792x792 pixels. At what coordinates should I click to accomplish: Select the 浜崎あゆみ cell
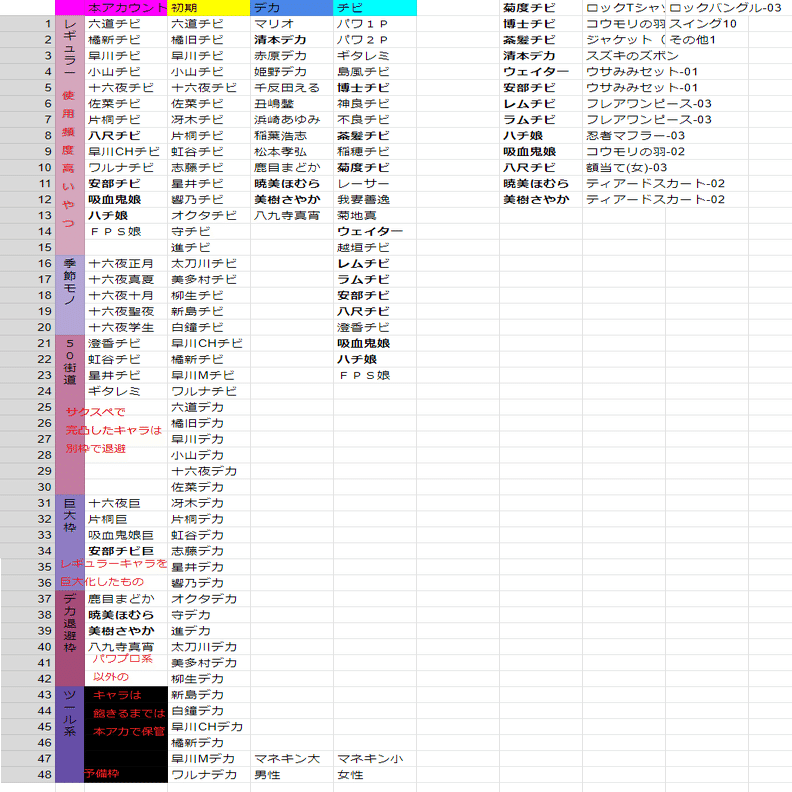(x=291, y=120)
